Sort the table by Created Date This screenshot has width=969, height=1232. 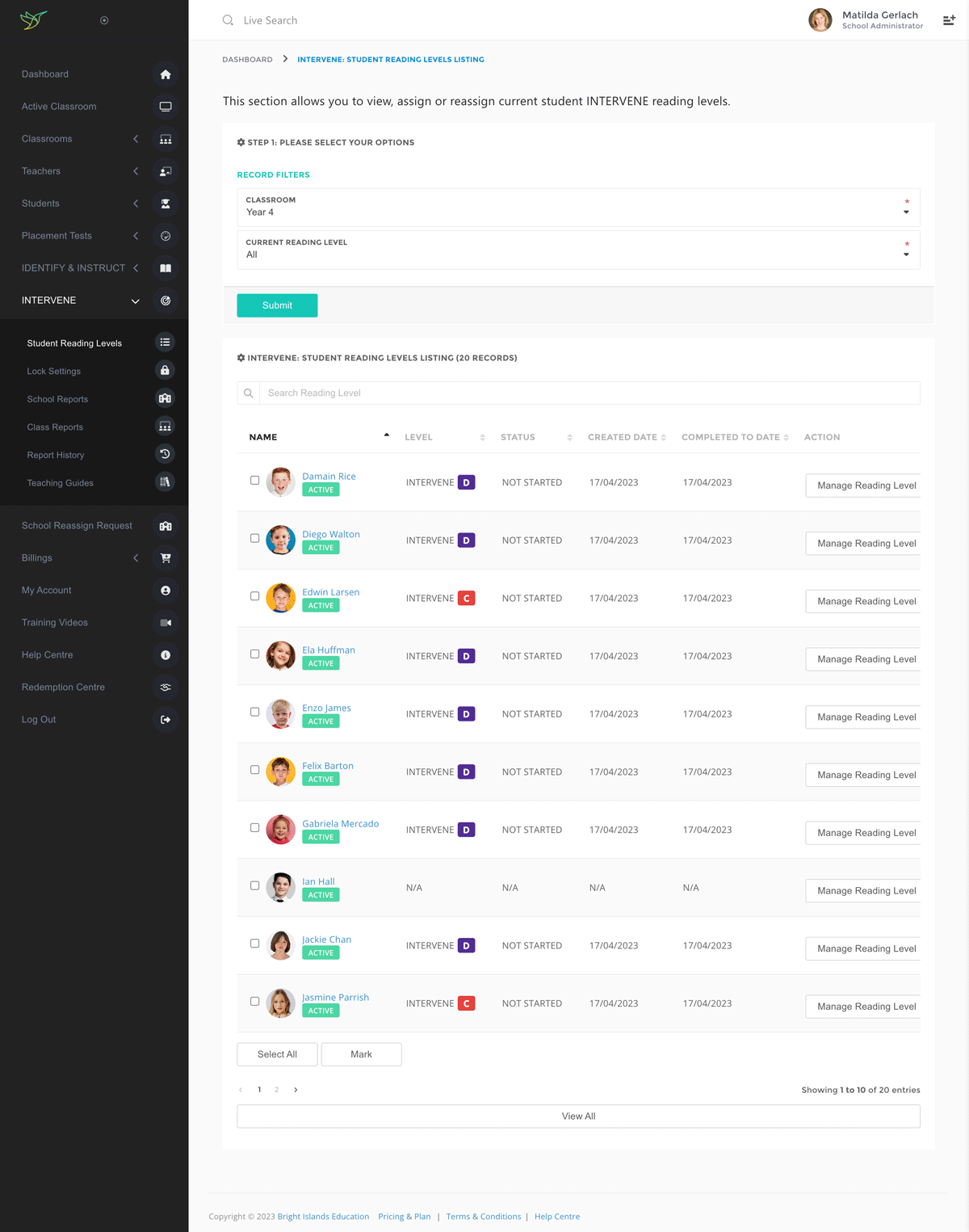pyautogui.click(x=627, y=437)
